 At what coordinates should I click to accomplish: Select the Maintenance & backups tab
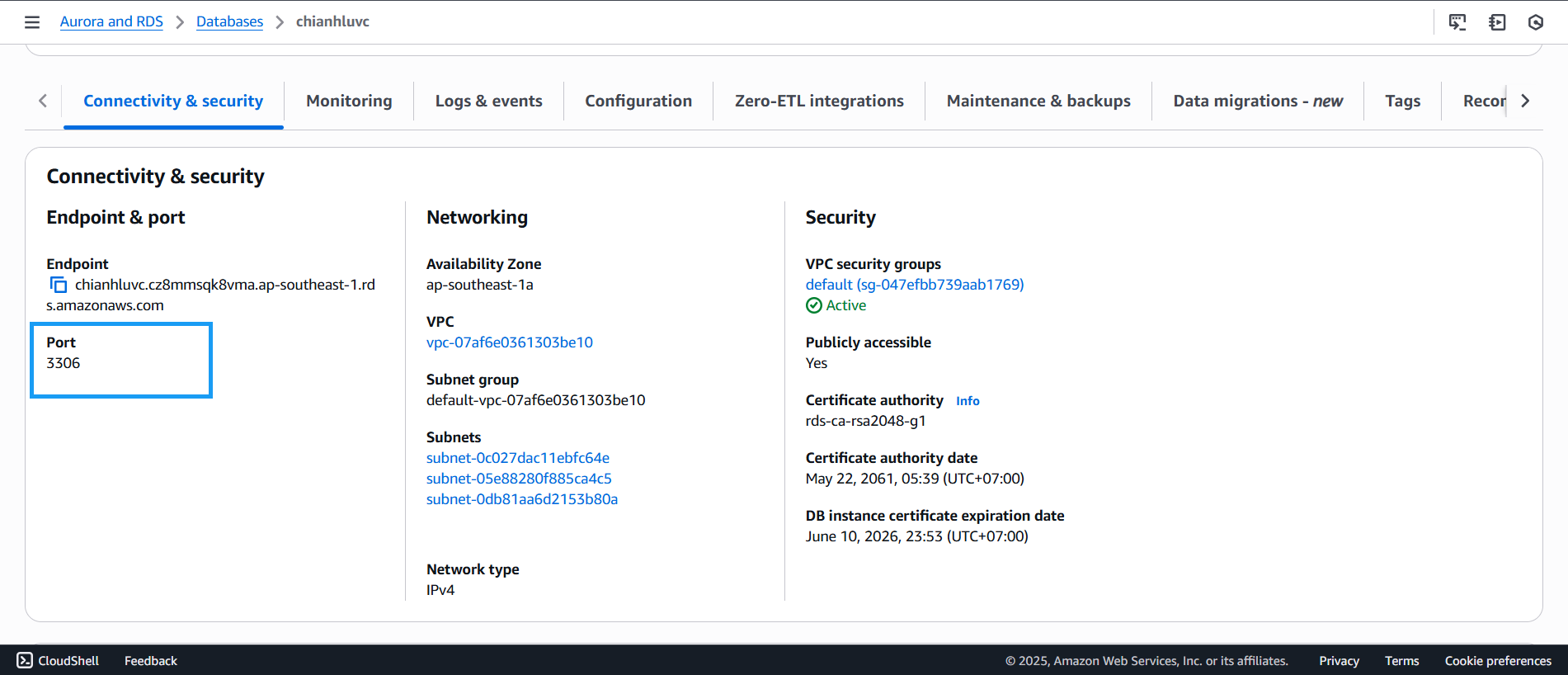tap(1038, 101)
